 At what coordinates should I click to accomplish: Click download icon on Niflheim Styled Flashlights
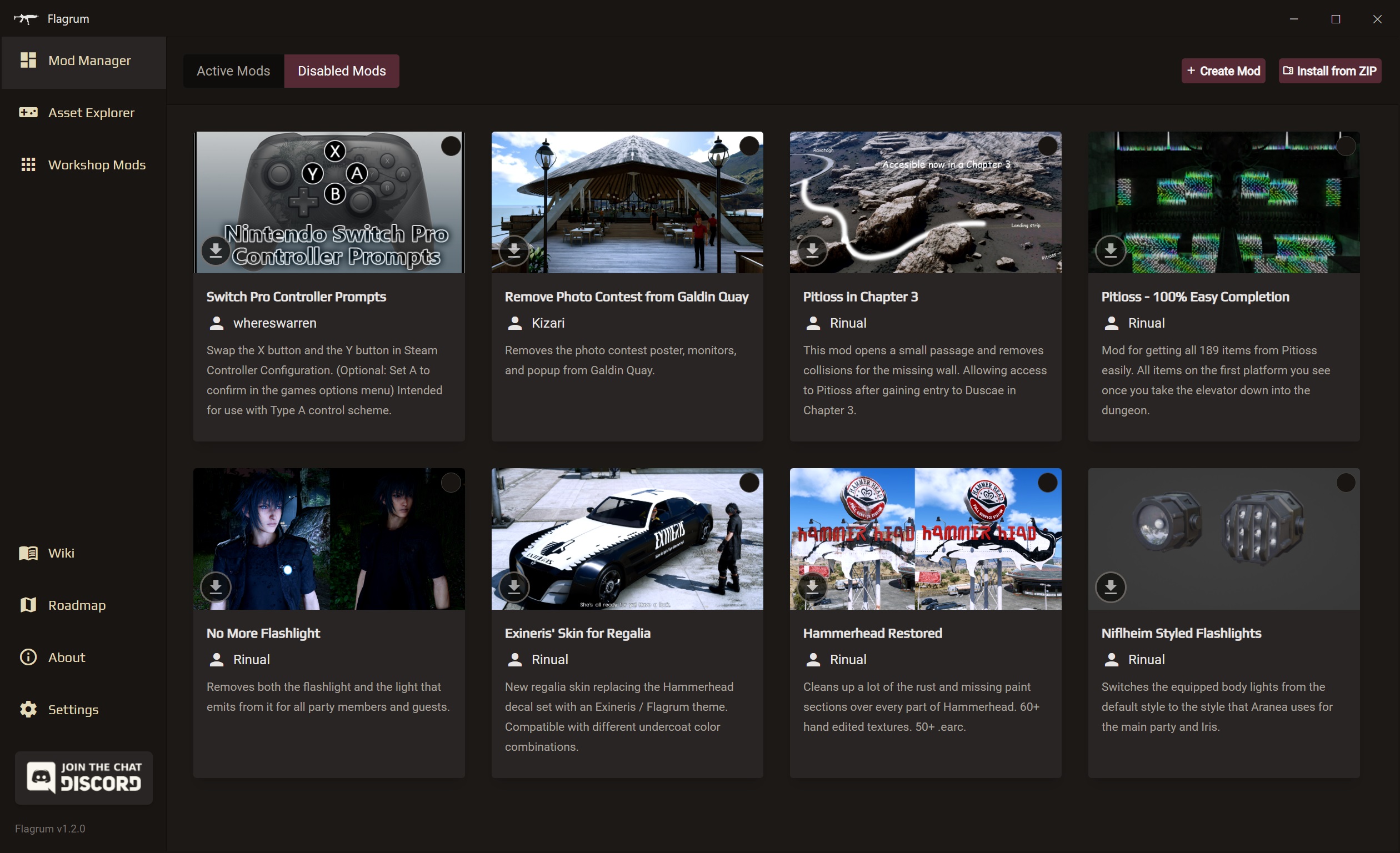1110,586
